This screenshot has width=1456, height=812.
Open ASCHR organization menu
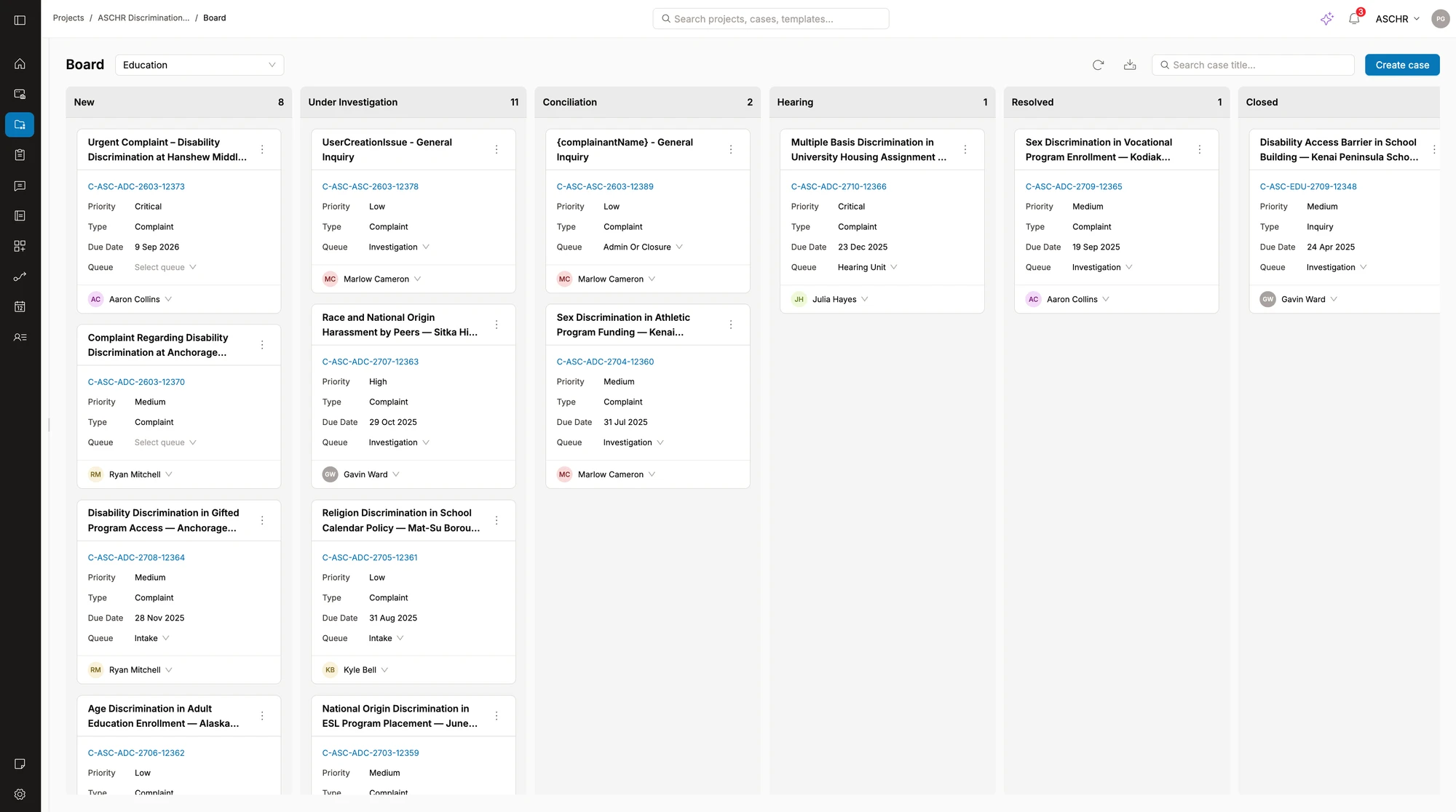pos(1397,19)
